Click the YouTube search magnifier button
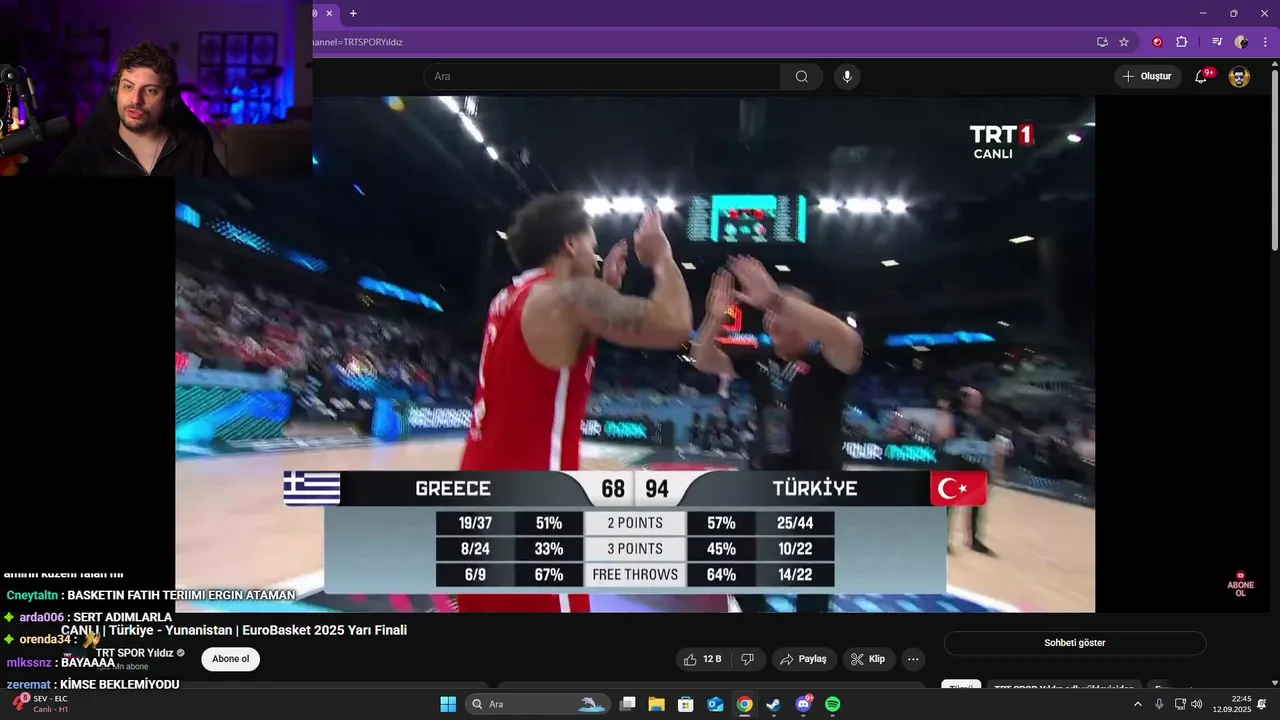The image size is (1280, 720). pyautogui.click(x=801, y=77)
